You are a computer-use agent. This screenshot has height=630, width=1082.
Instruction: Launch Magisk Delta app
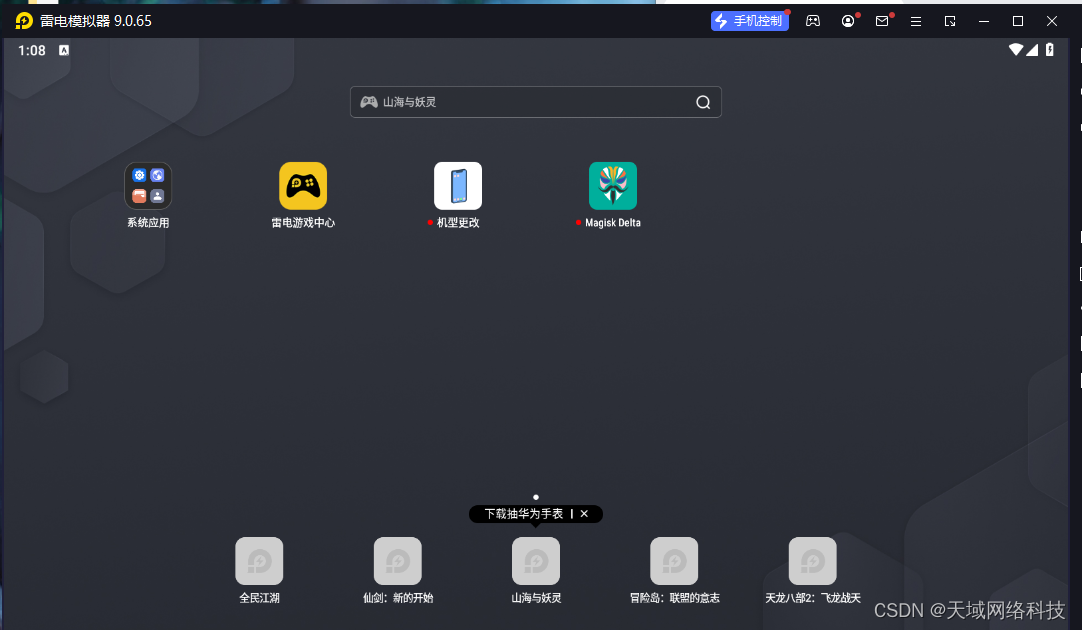(613, 186)
